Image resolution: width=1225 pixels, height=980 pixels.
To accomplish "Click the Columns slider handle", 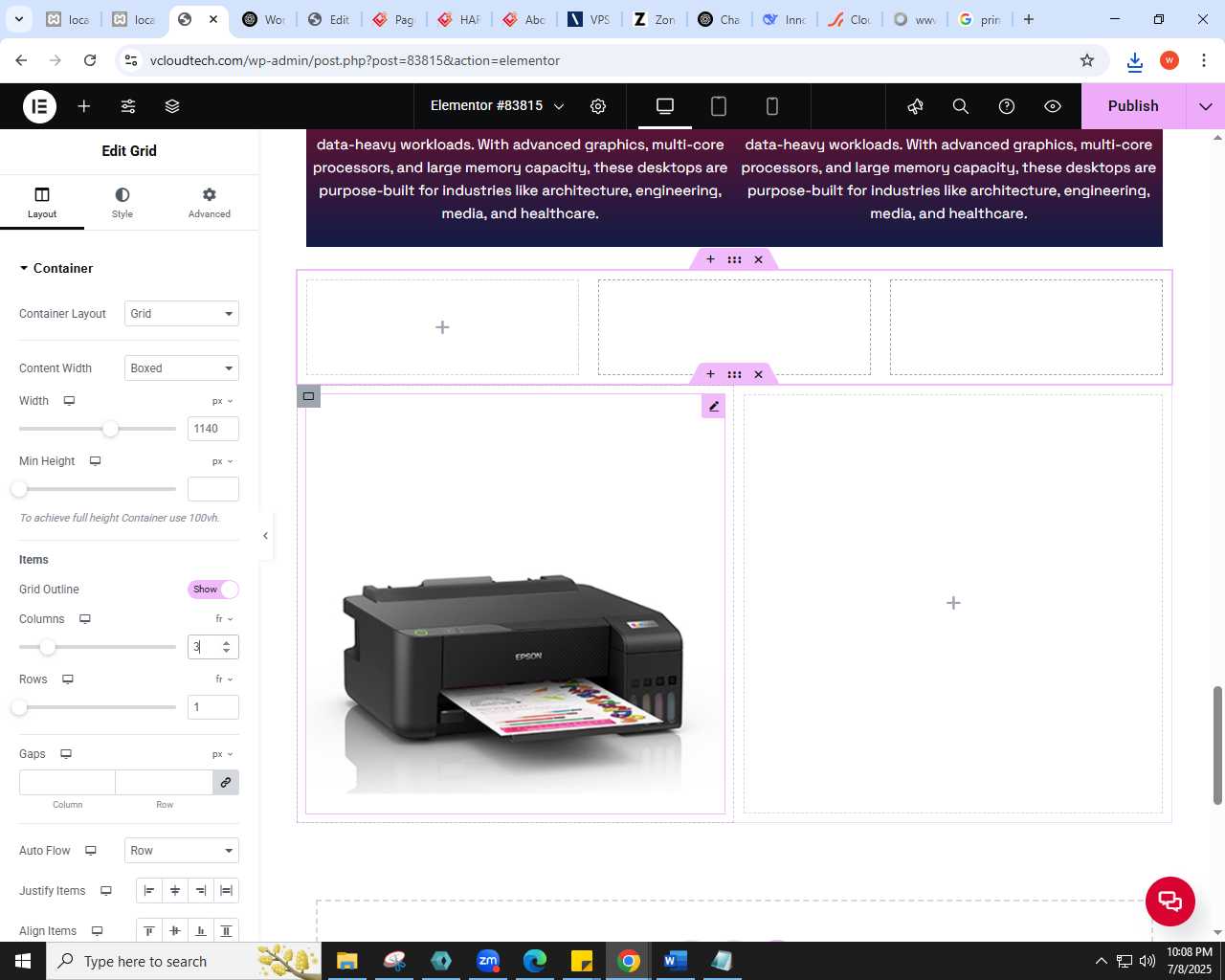I will 47,647.
